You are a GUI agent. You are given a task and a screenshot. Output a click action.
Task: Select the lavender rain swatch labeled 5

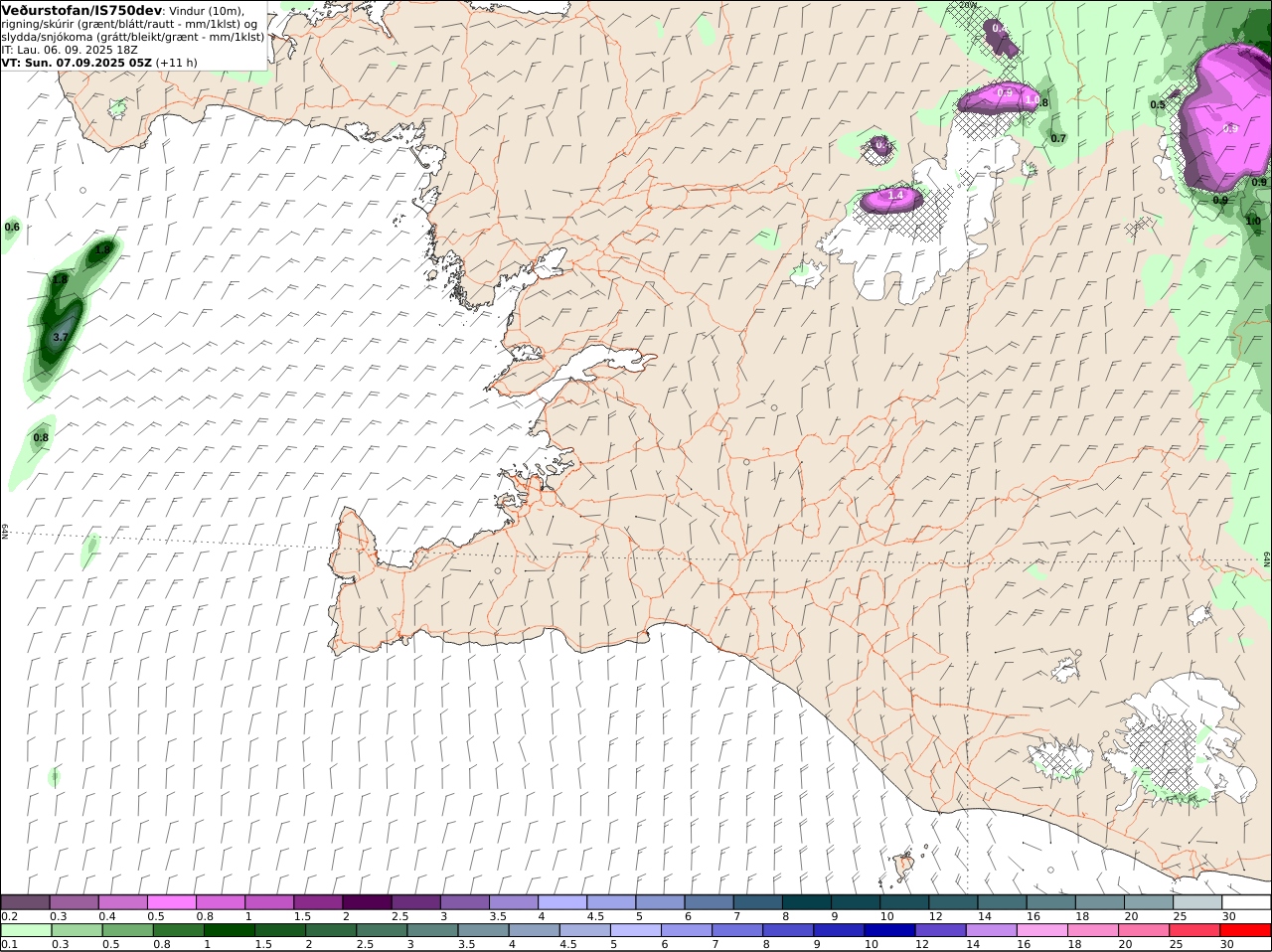click(636, 930)
